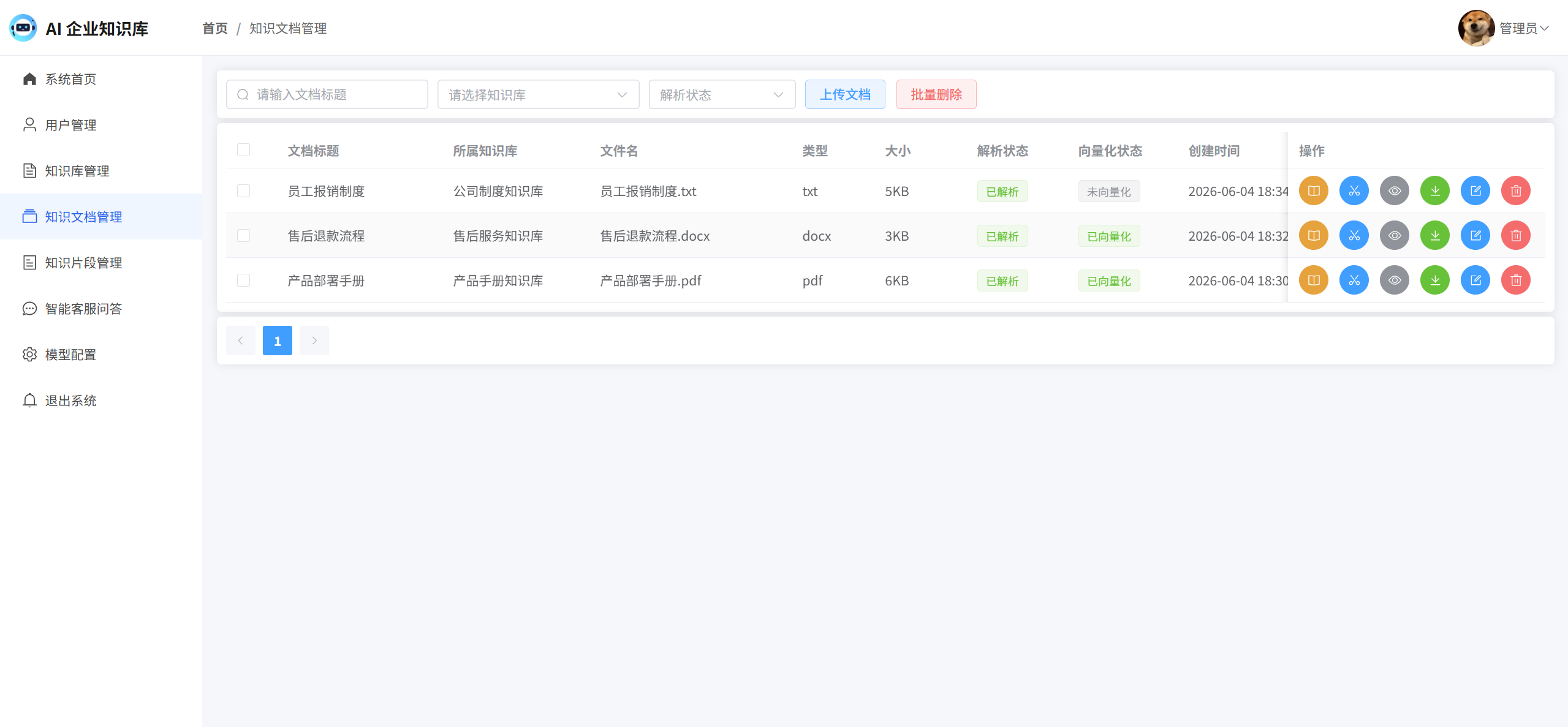Expand the 管理员 user menu
This screenshot has width=1568, height=727.
1524,28
